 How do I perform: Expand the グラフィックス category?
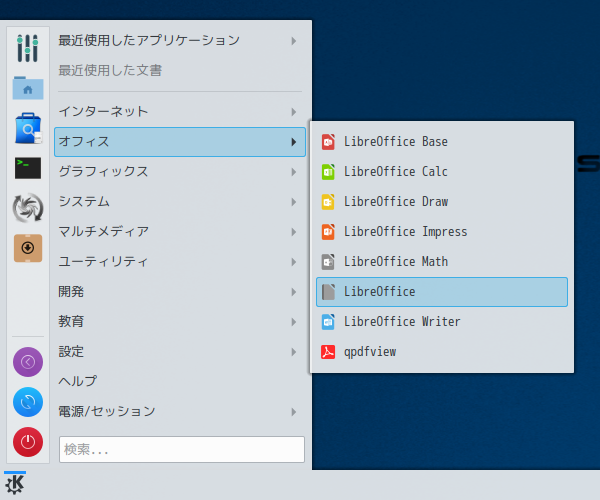click(180, 172)
